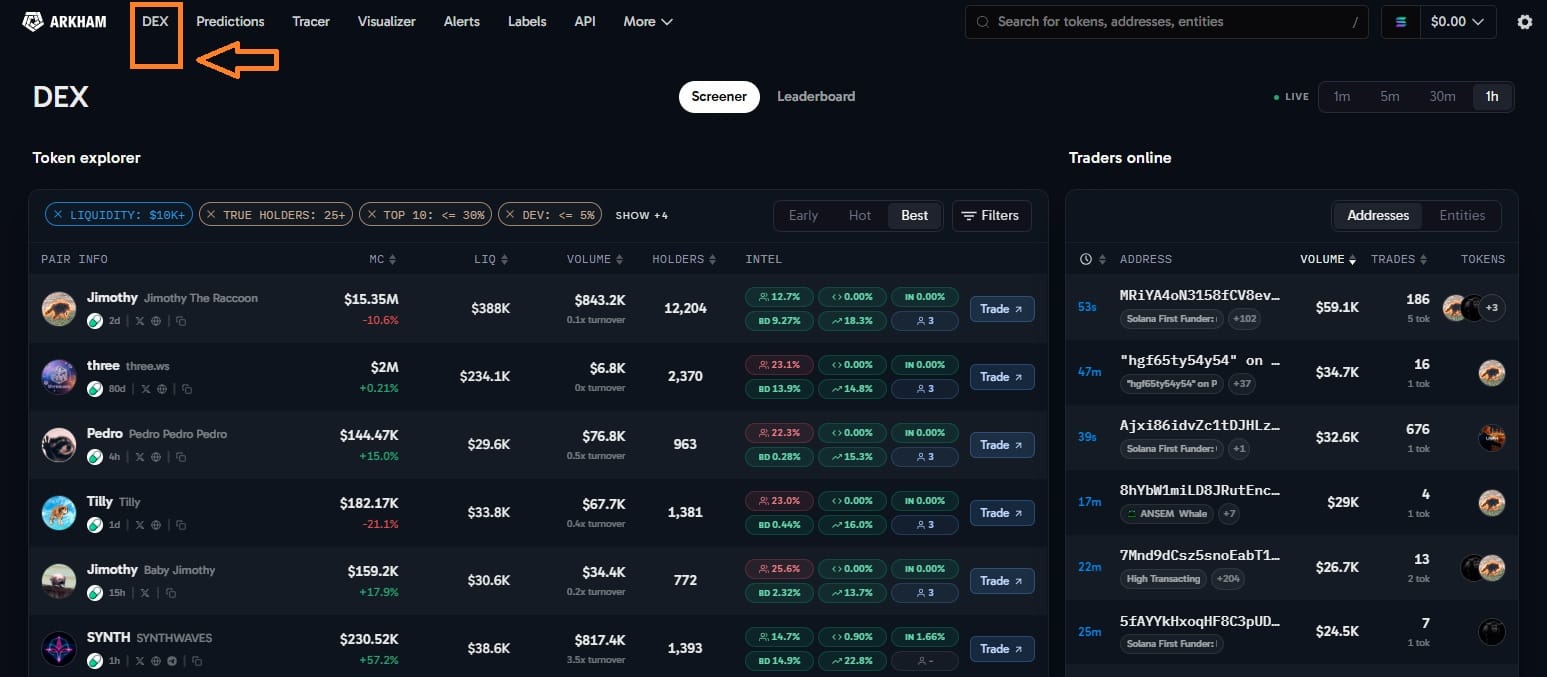Click Trade for SYNTH
The image size is (1547, 677).
click(x=1002, y=649)
